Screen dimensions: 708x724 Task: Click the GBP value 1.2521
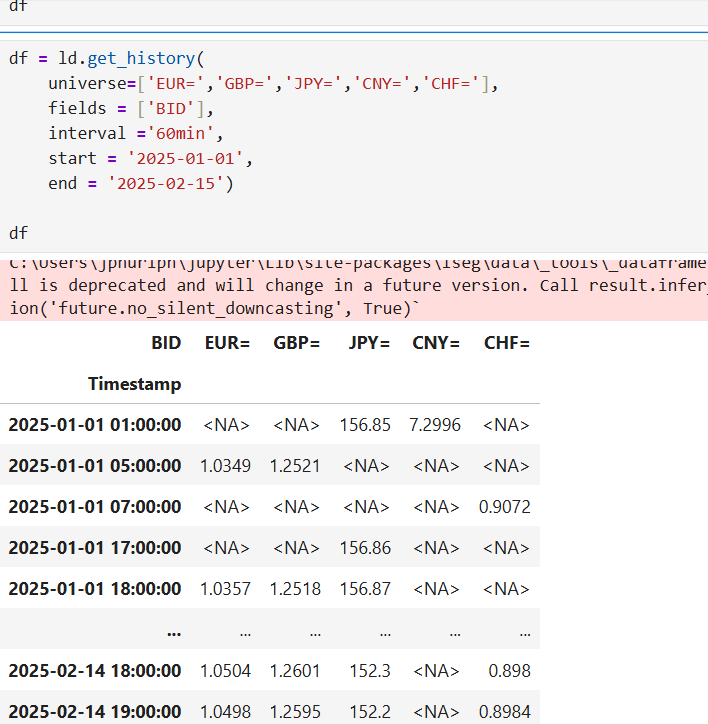click(295, 465)
